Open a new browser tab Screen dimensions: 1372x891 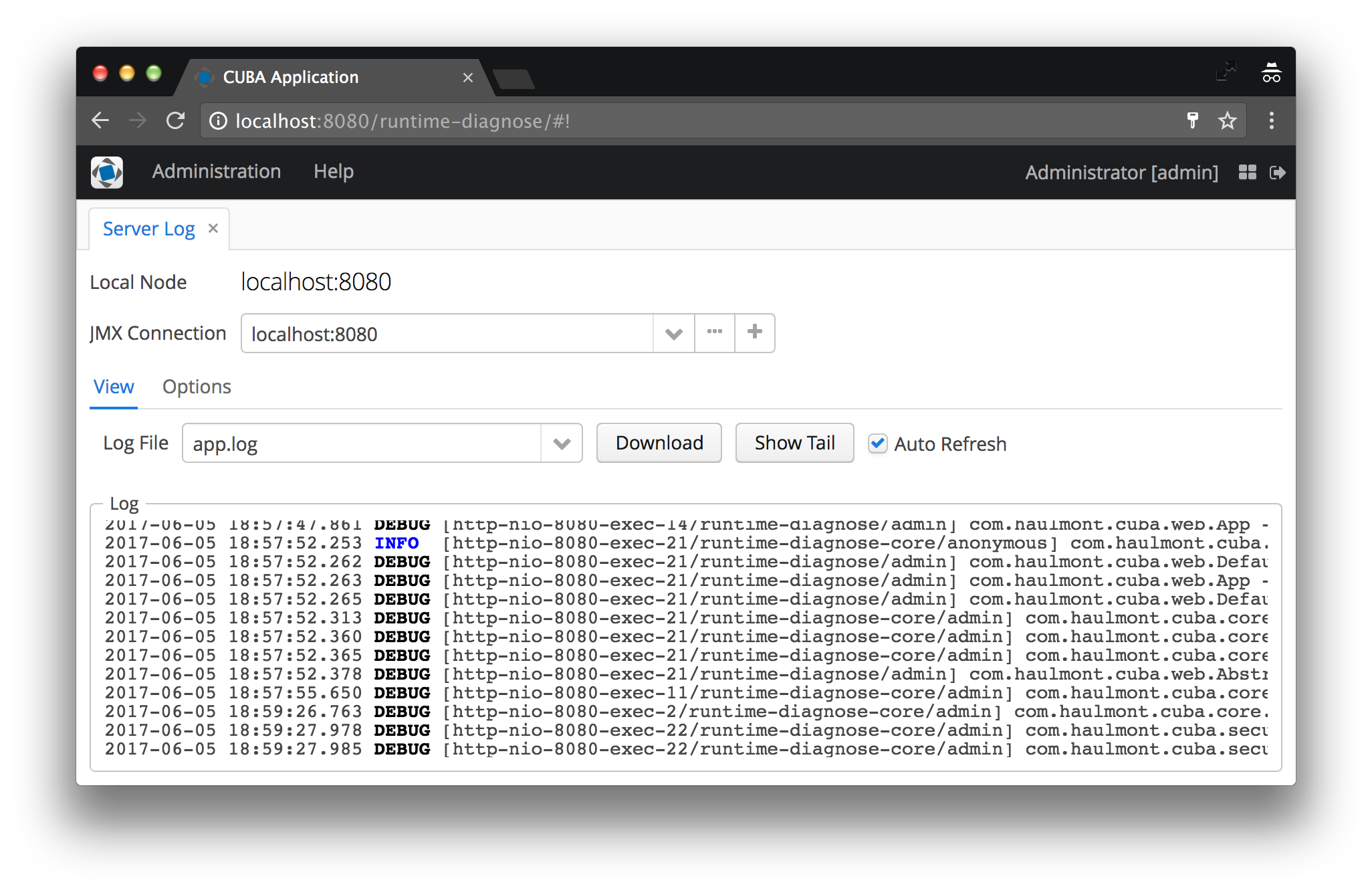click(513, 79)
